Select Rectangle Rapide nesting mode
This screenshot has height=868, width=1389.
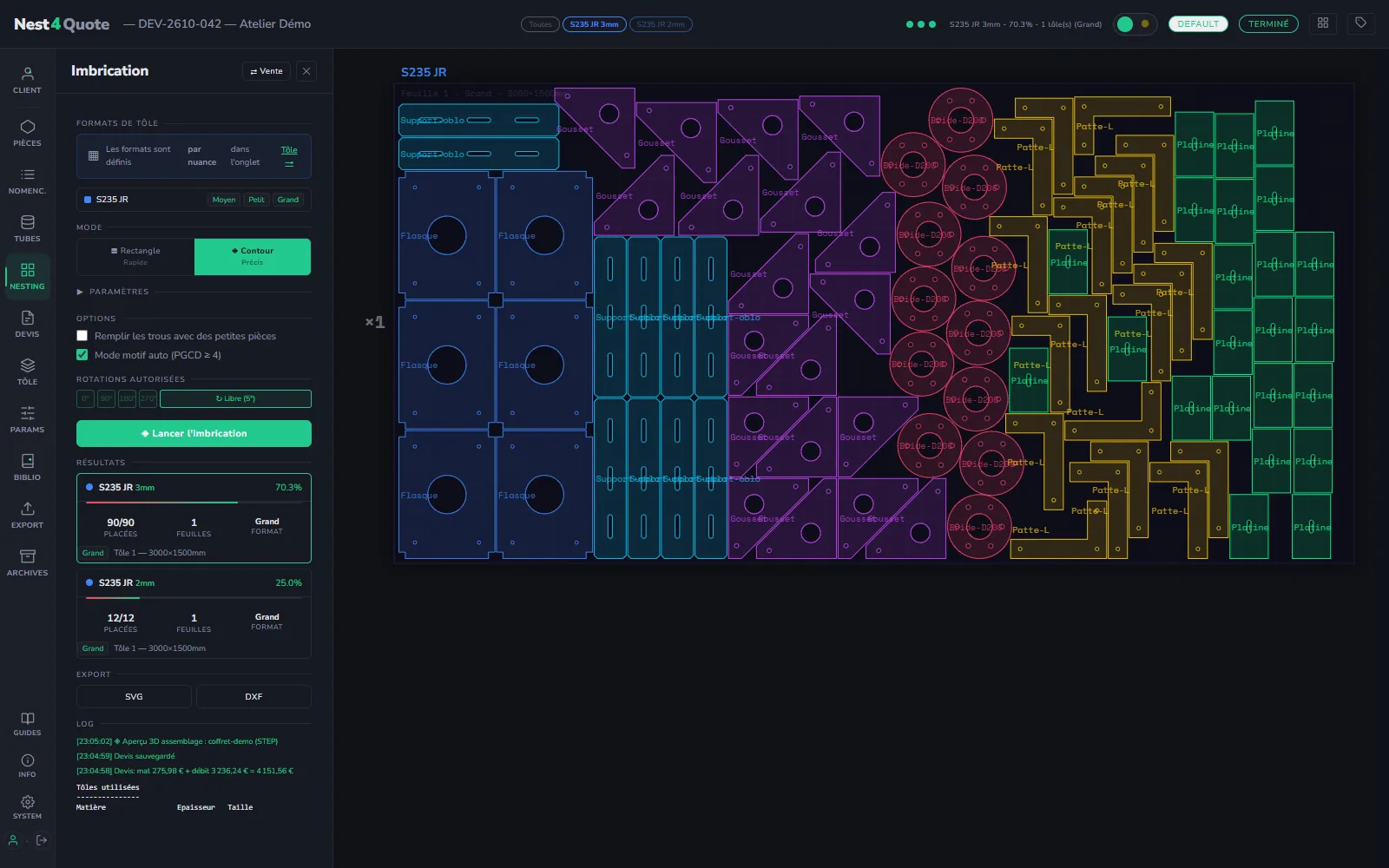[x=135, y=257]
